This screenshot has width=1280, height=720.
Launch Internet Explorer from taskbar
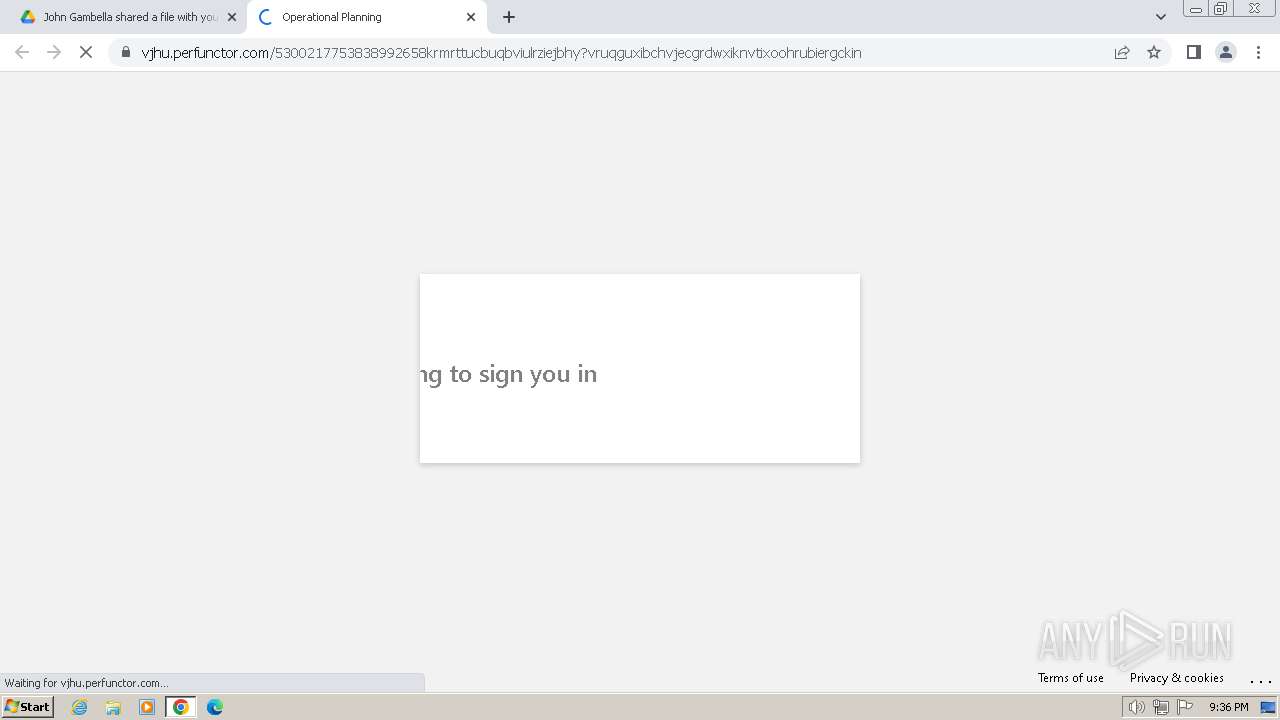coord(80,707)
